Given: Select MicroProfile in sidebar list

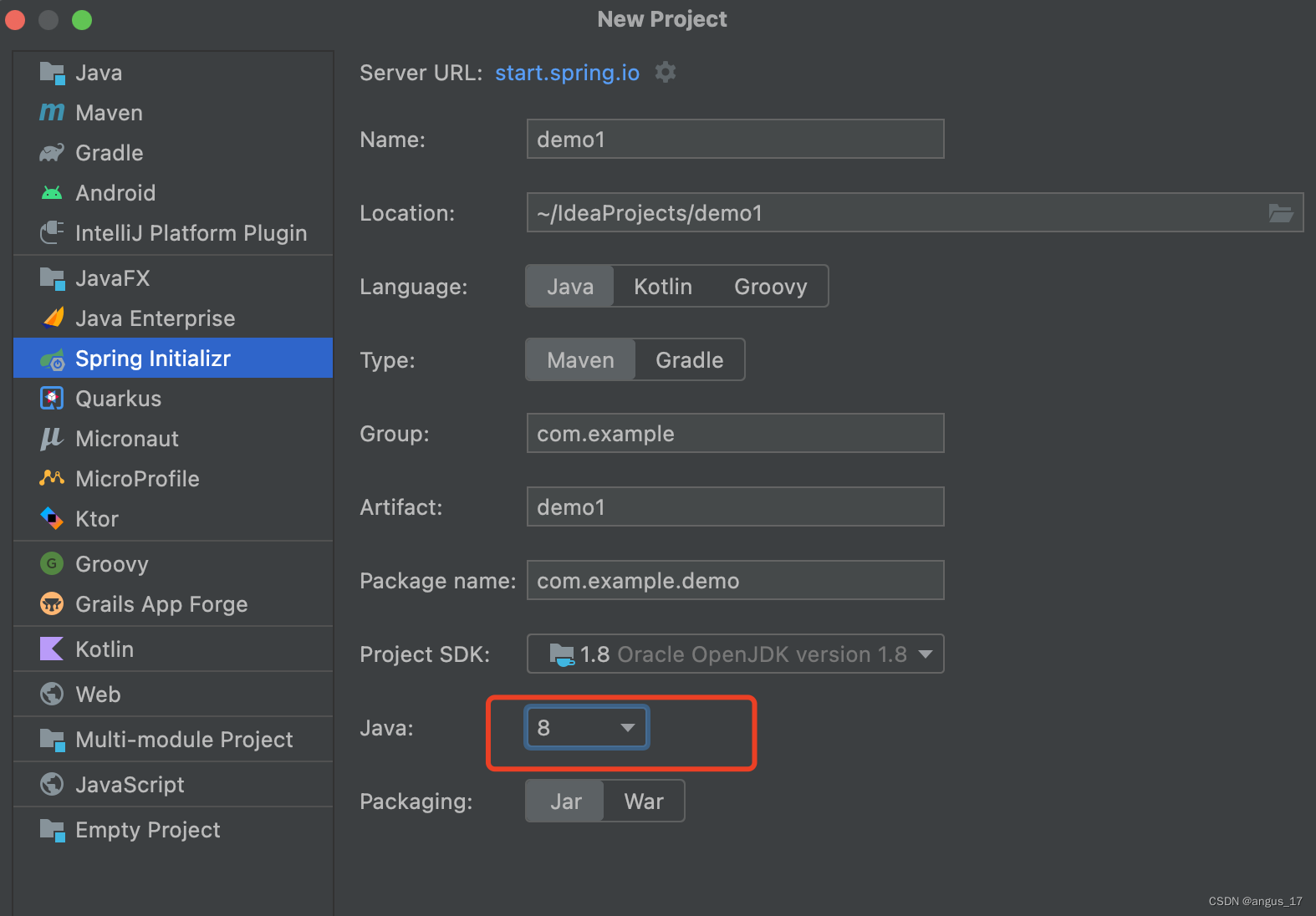Looking at the screenshot, I should point(173,479).
